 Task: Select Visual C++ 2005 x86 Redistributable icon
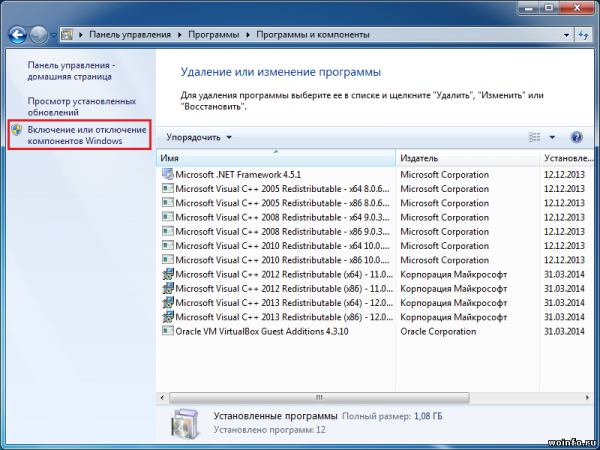(167, 202)
